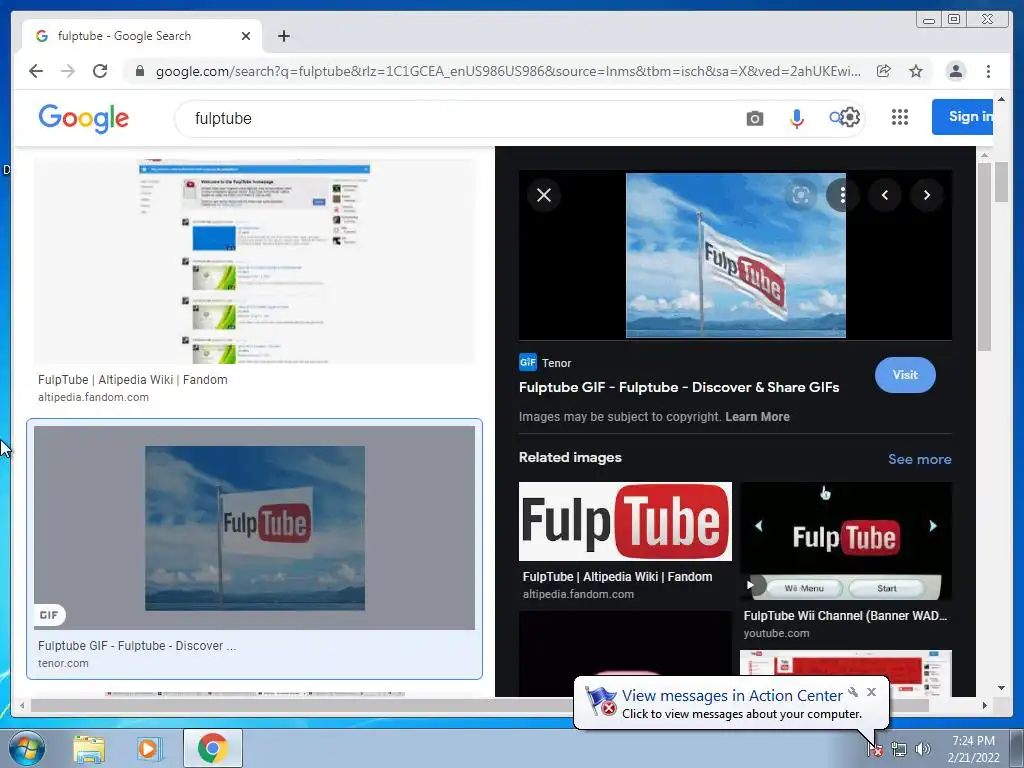Open the Learn More copyright link

coord(757,417)
